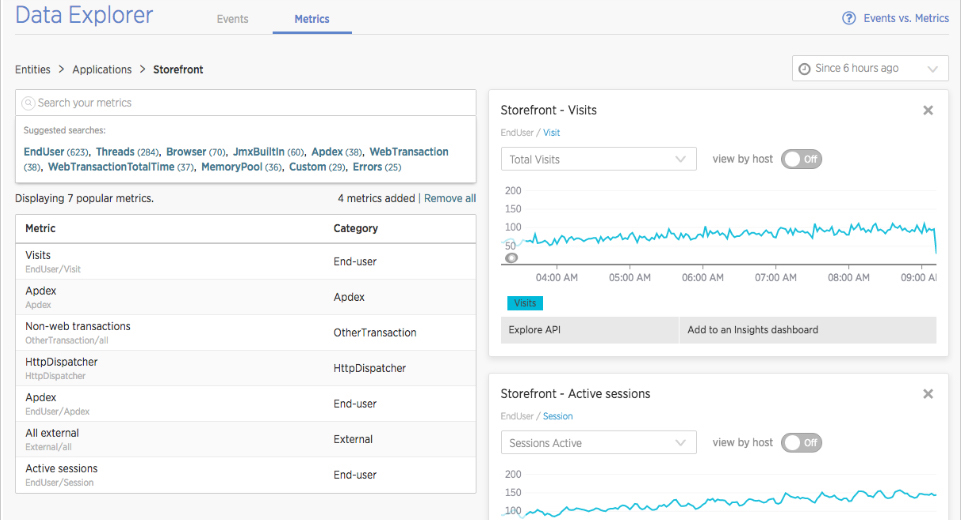
Task: Select the WebTransactionTotalTime suggested search
Action: 111,167
